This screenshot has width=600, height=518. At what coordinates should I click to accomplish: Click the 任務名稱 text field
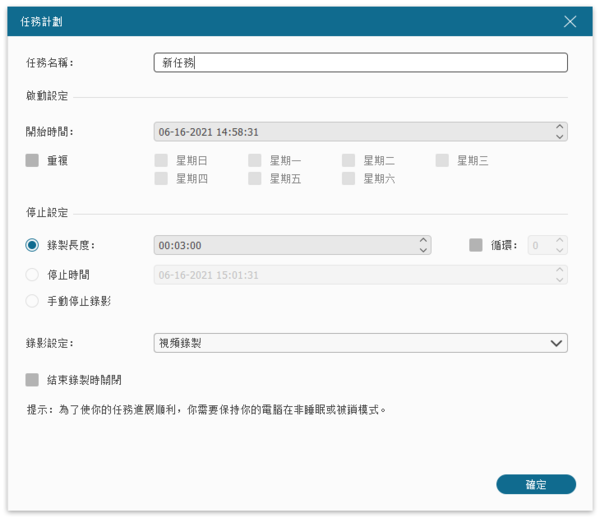tap(360, 63)
